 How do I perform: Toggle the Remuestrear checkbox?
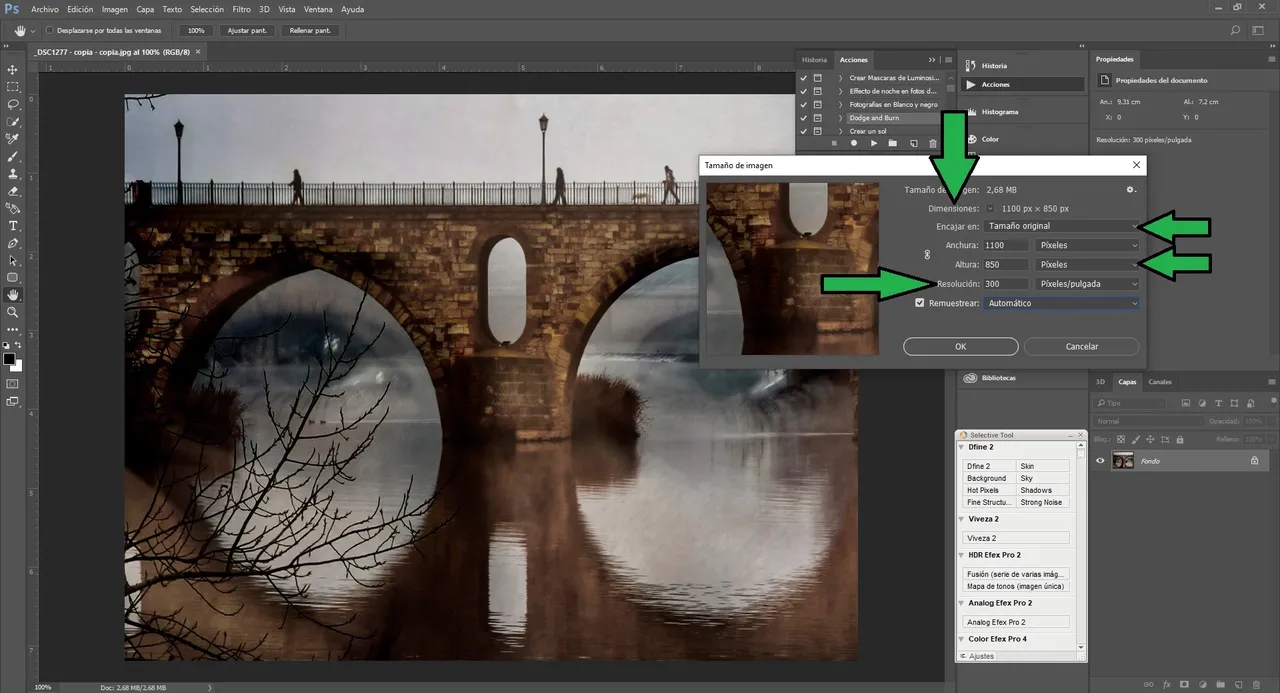pyautogui.click(x=920, y=303)
